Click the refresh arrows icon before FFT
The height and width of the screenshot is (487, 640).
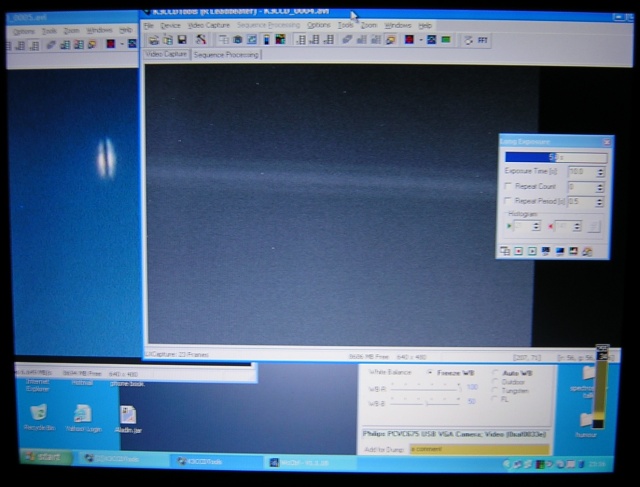click(468, 40)
